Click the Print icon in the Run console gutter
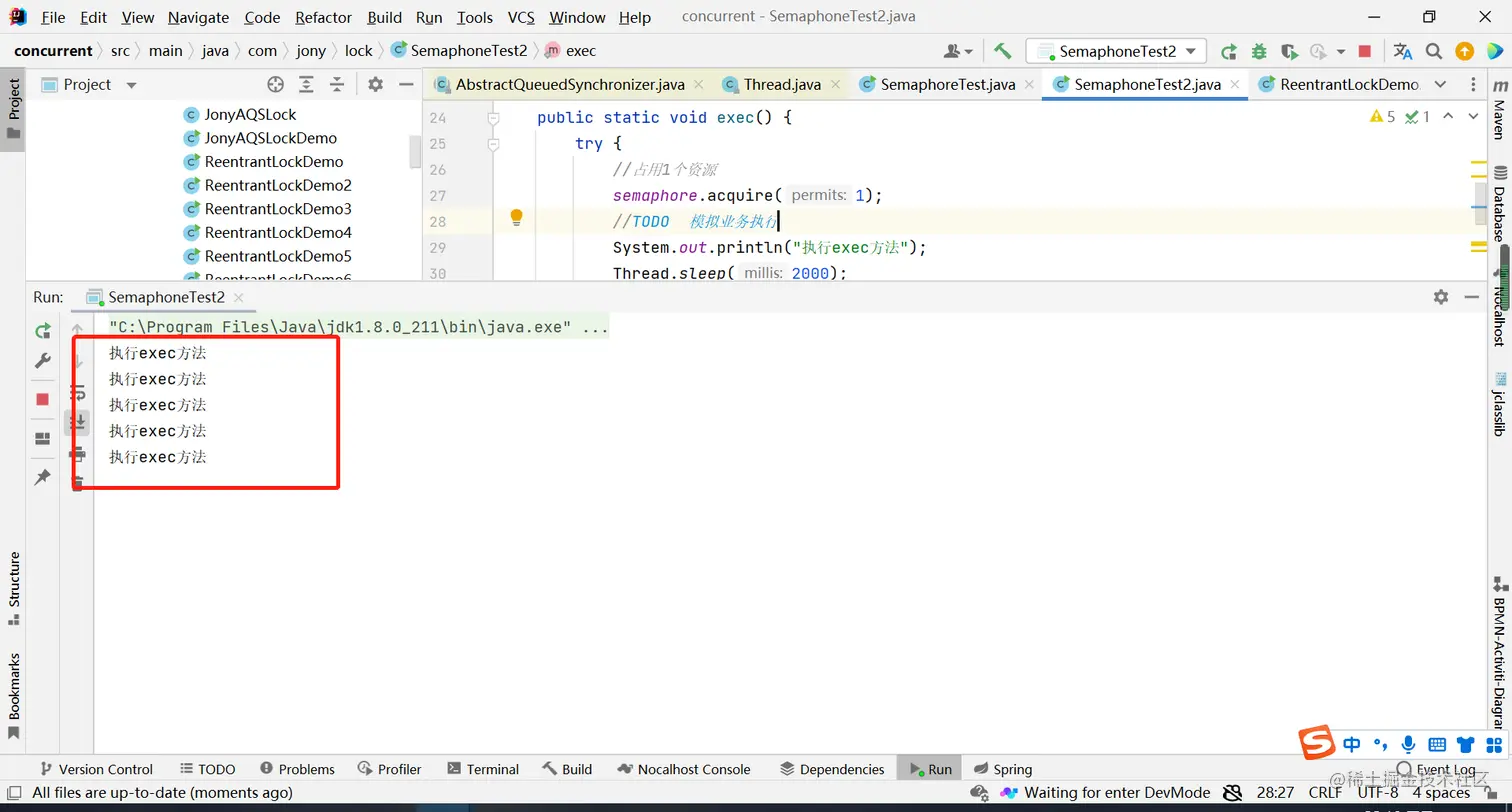1512x812 pixels. pyautogui.click(x=77, y=455)
